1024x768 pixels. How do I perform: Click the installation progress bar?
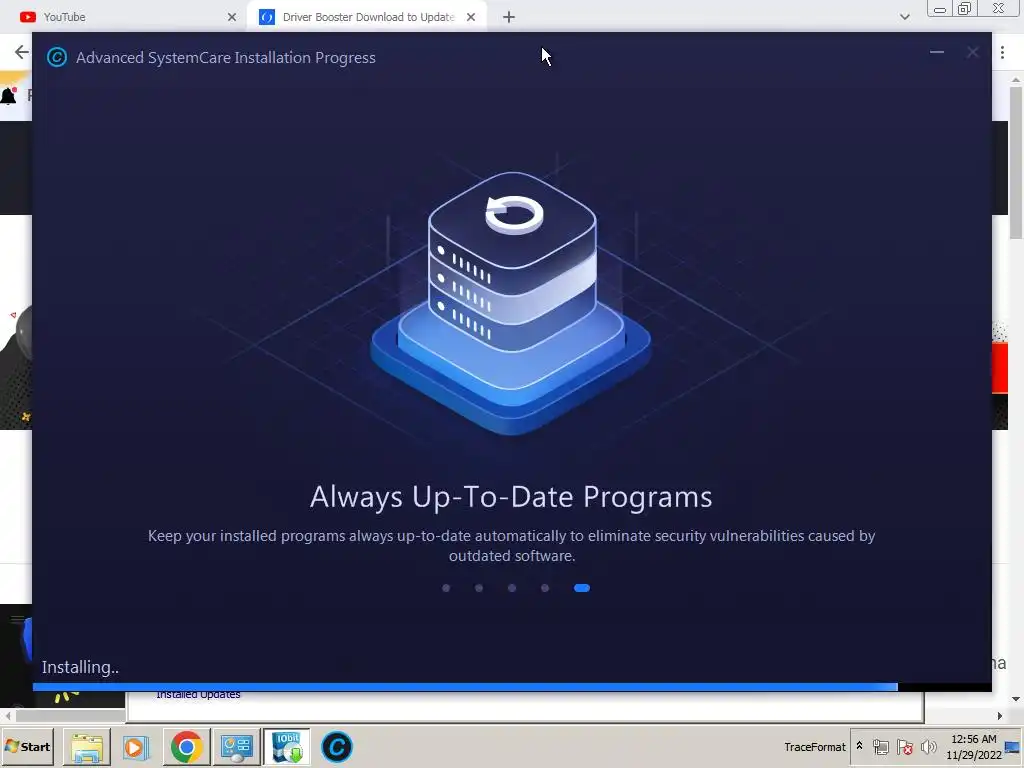pyautogui.click(x=512, y=687)
